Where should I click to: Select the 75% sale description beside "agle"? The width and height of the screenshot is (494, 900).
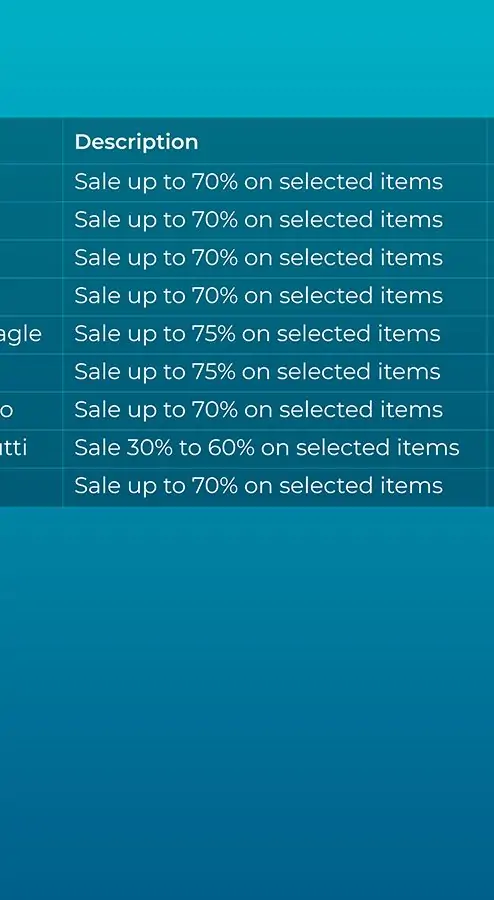pos(257,334)
